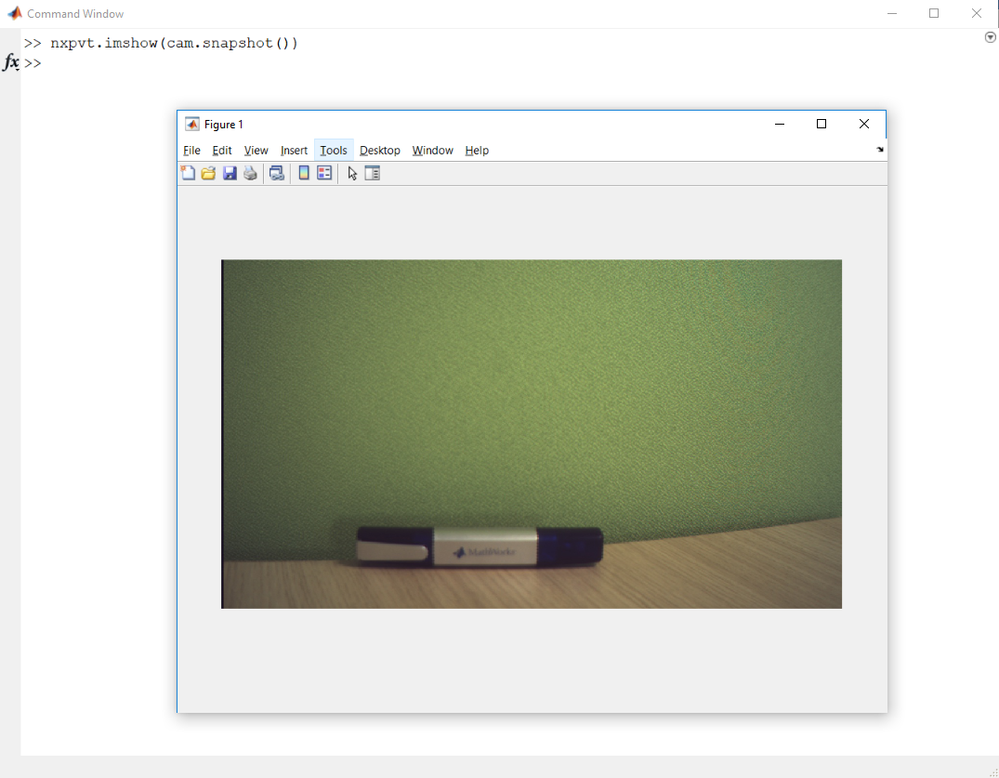Maximize the Figure 1 window
The height and width of the screenshot is (778, 999).
pos(821,124)
